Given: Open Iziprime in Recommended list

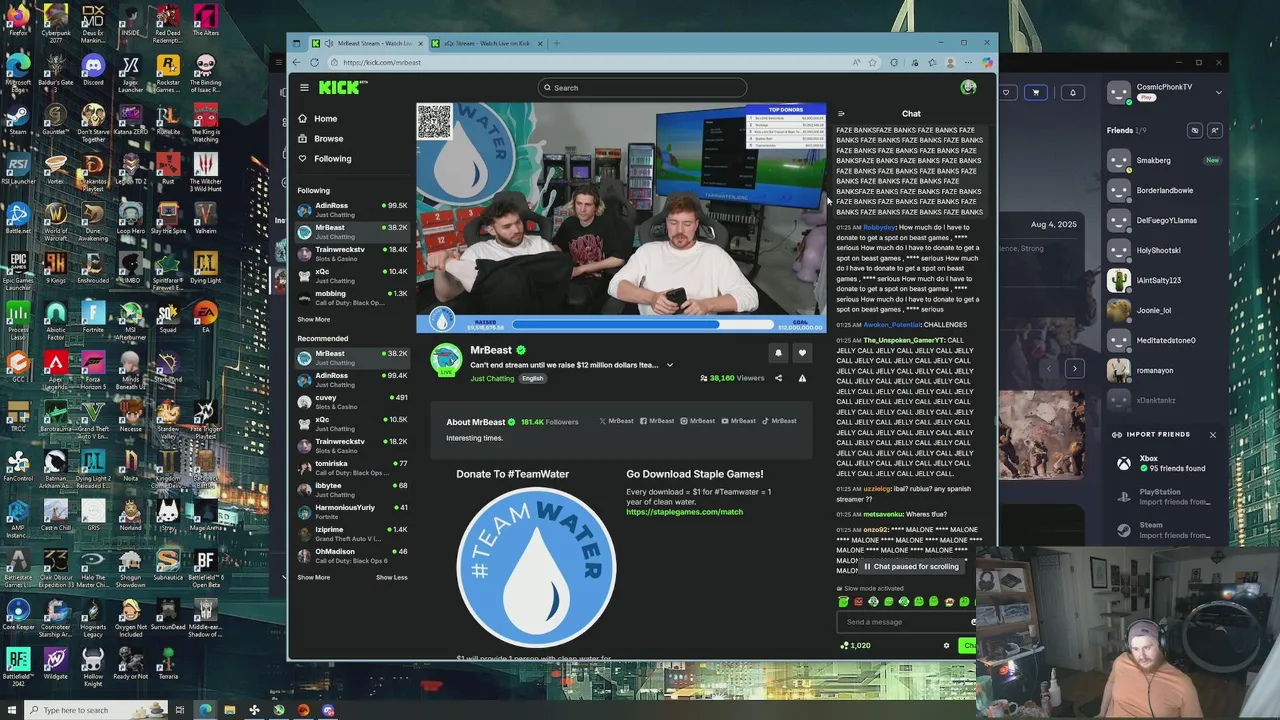Looking at the screenshot, I should [x=351, y=533].
